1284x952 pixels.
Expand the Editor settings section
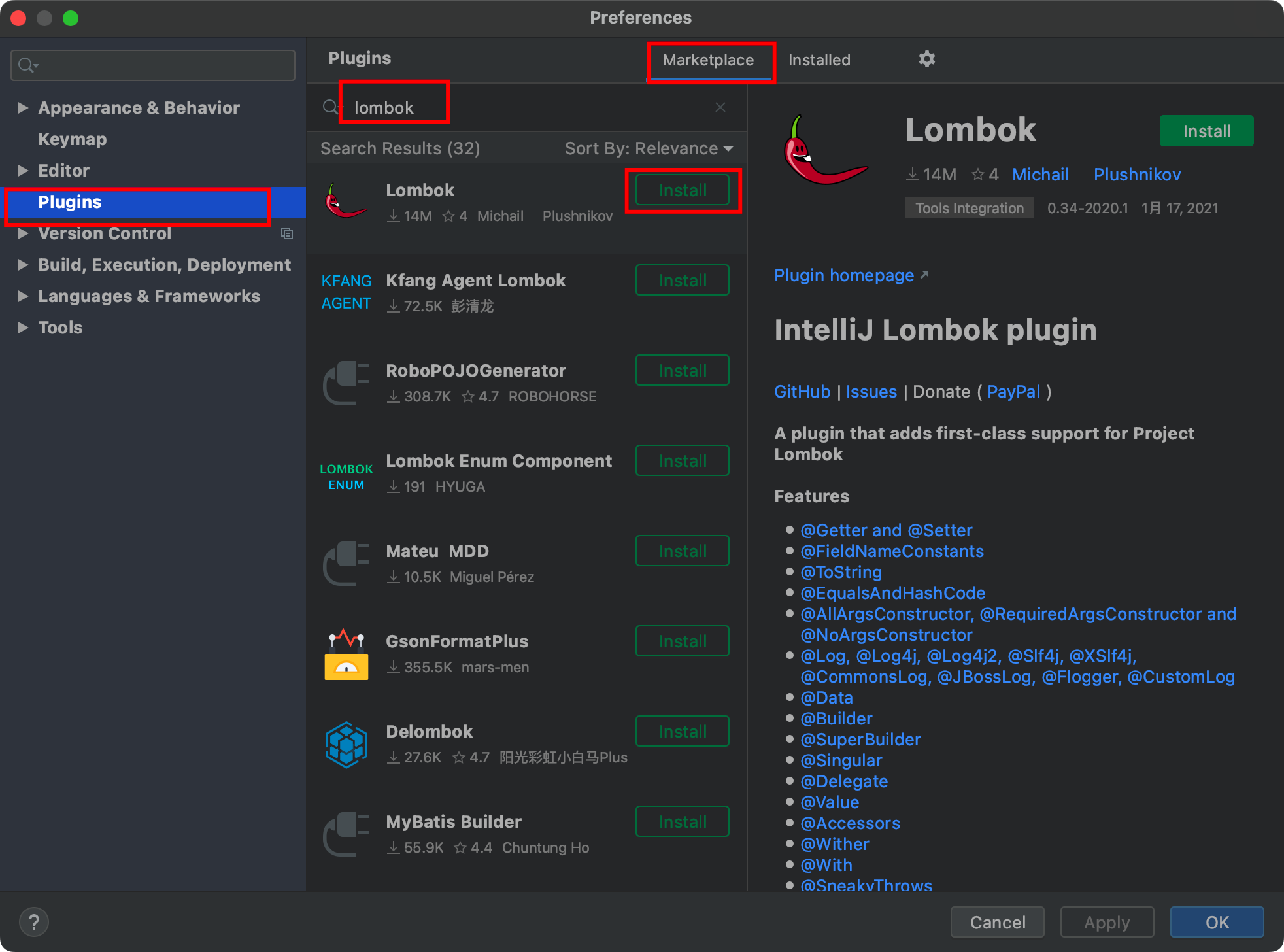[x=23, y=171]
